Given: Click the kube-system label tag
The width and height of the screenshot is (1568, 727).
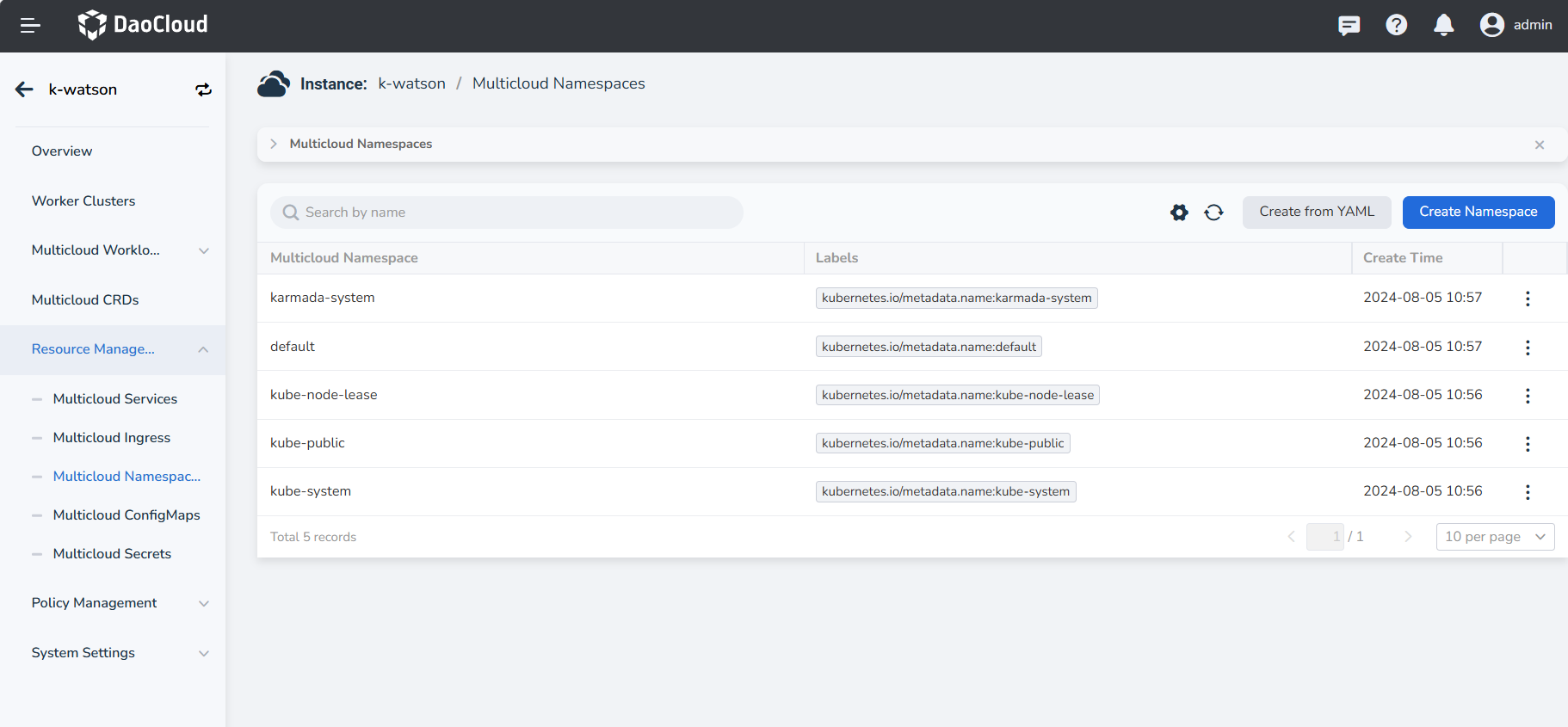Looking at the screenshot, I should tap(946, 491).
